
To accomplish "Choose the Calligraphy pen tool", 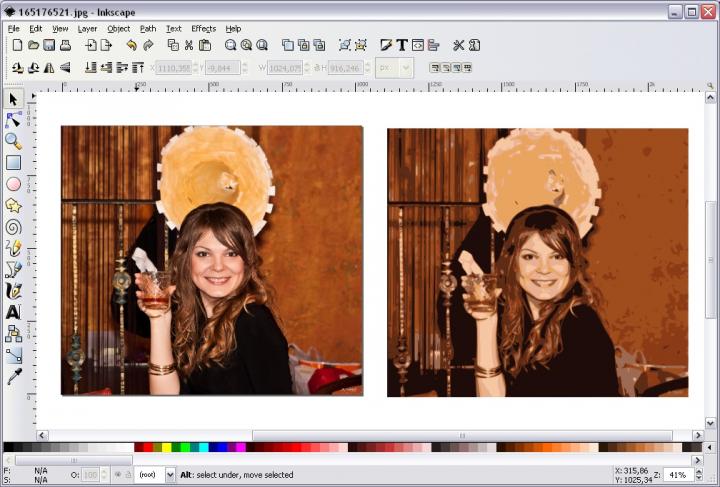I will click(x=13, y=291).
